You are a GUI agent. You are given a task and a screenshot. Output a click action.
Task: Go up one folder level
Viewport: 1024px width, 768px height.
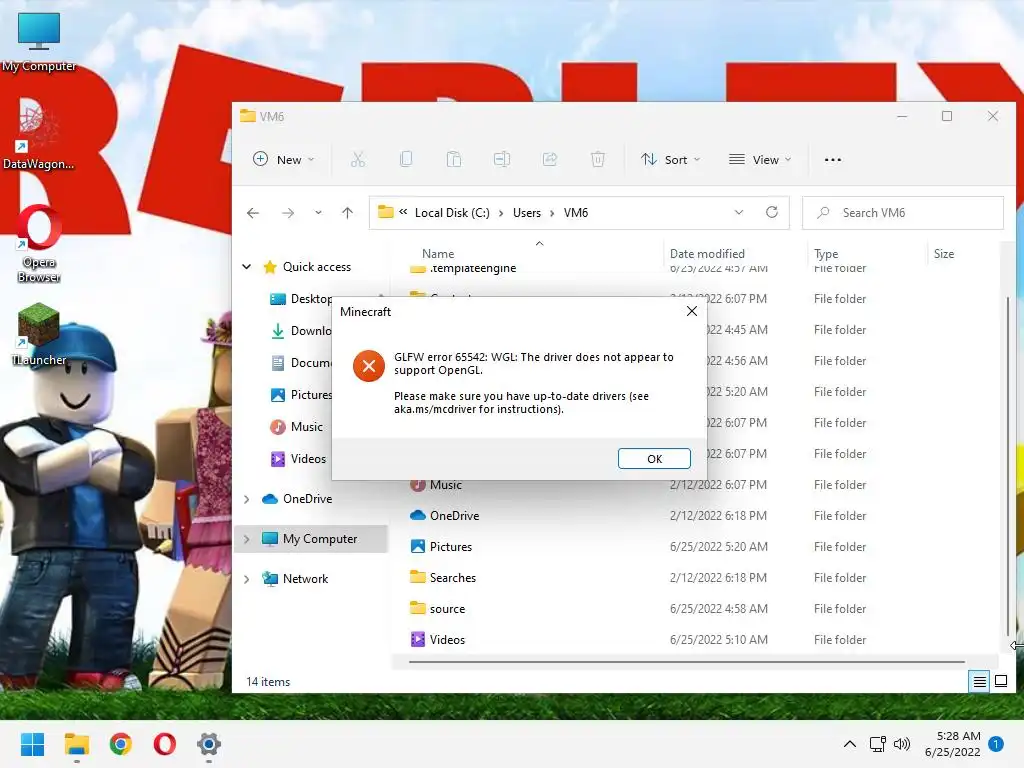pyautogui.click(x=347, y=213)
